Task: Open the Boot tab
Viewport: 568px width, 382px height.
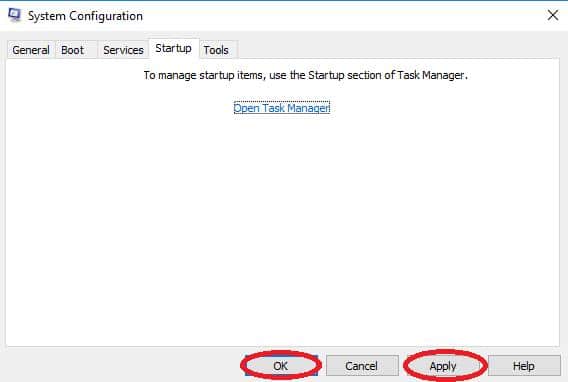Action: [72, 50]
